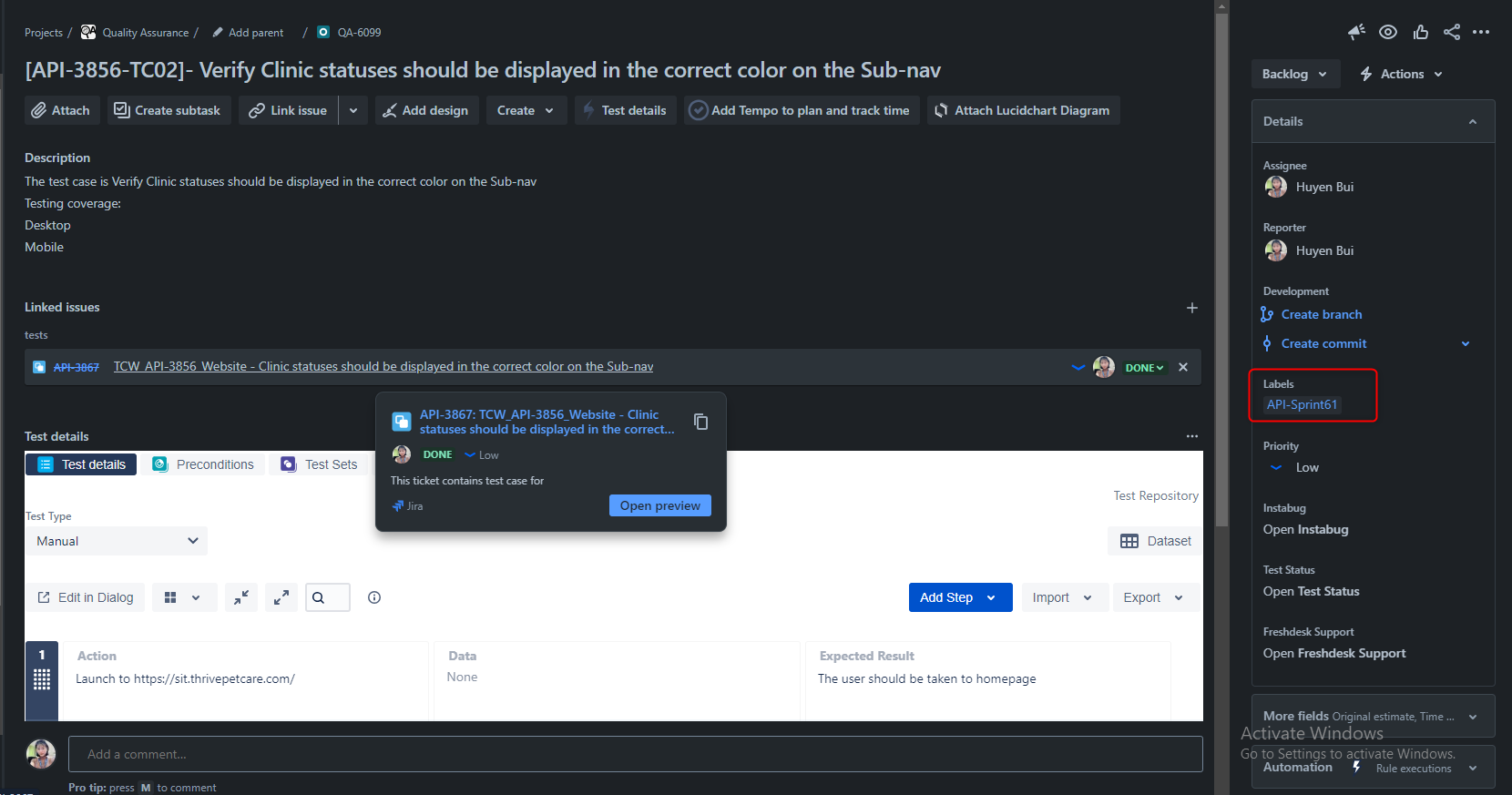Screen dimensions: 1512x795
Task: Click the API-Sprint61 label
Action: pos(1302,404)
